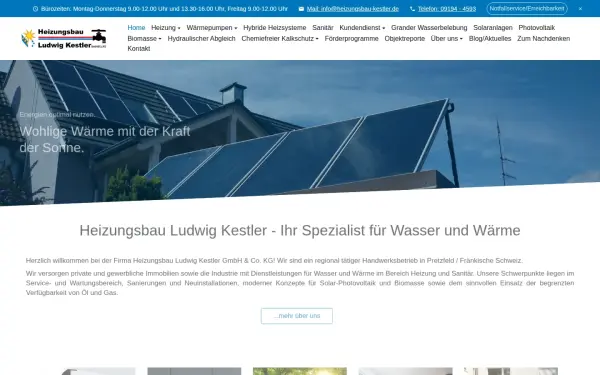Click the Bürozeiten opening hours text
Viewport: 600px width, 375px height.
click(164, 9)
